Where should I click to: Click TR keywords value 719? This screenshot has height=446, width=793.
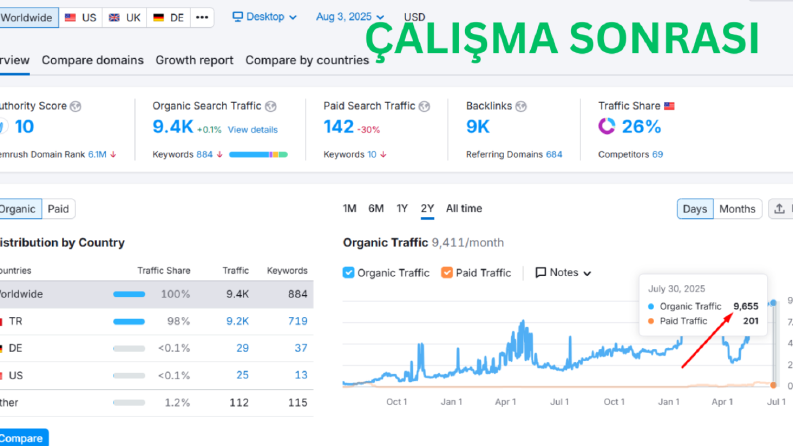(298, 321)
